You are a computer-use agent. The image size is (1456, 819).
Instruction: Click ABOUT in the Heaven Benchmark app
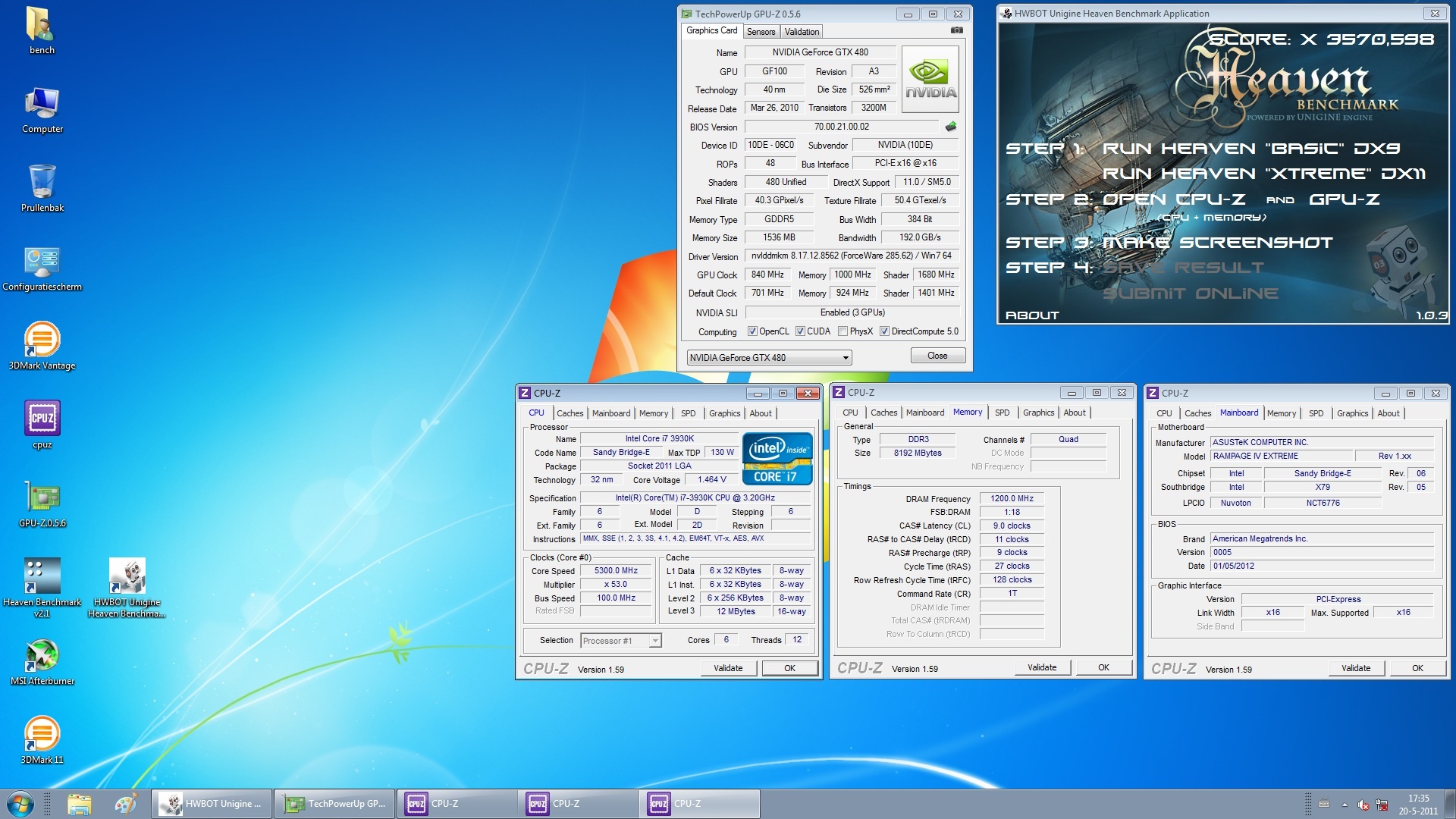(x=1031, y=315)
